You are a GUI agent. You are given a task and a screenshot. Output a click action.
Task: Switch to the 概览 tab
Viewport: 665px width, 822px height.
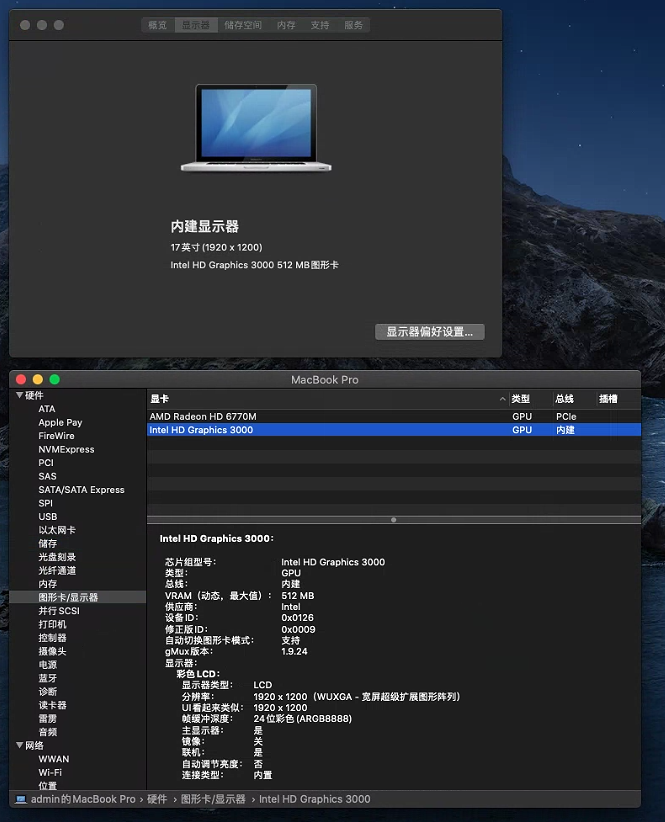(x=157, y=25)
